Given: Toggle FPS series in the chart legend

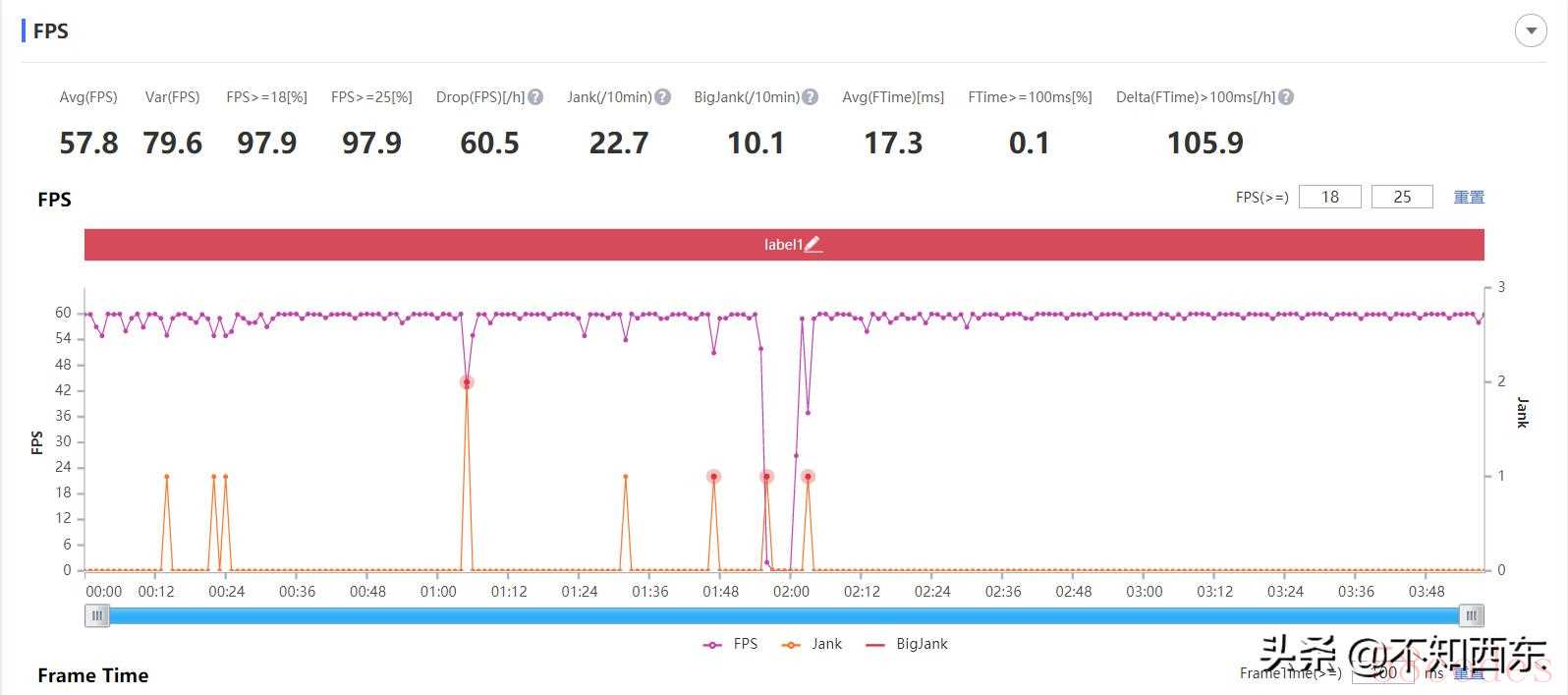Looking at the screenshot, I should coord(731,644).
